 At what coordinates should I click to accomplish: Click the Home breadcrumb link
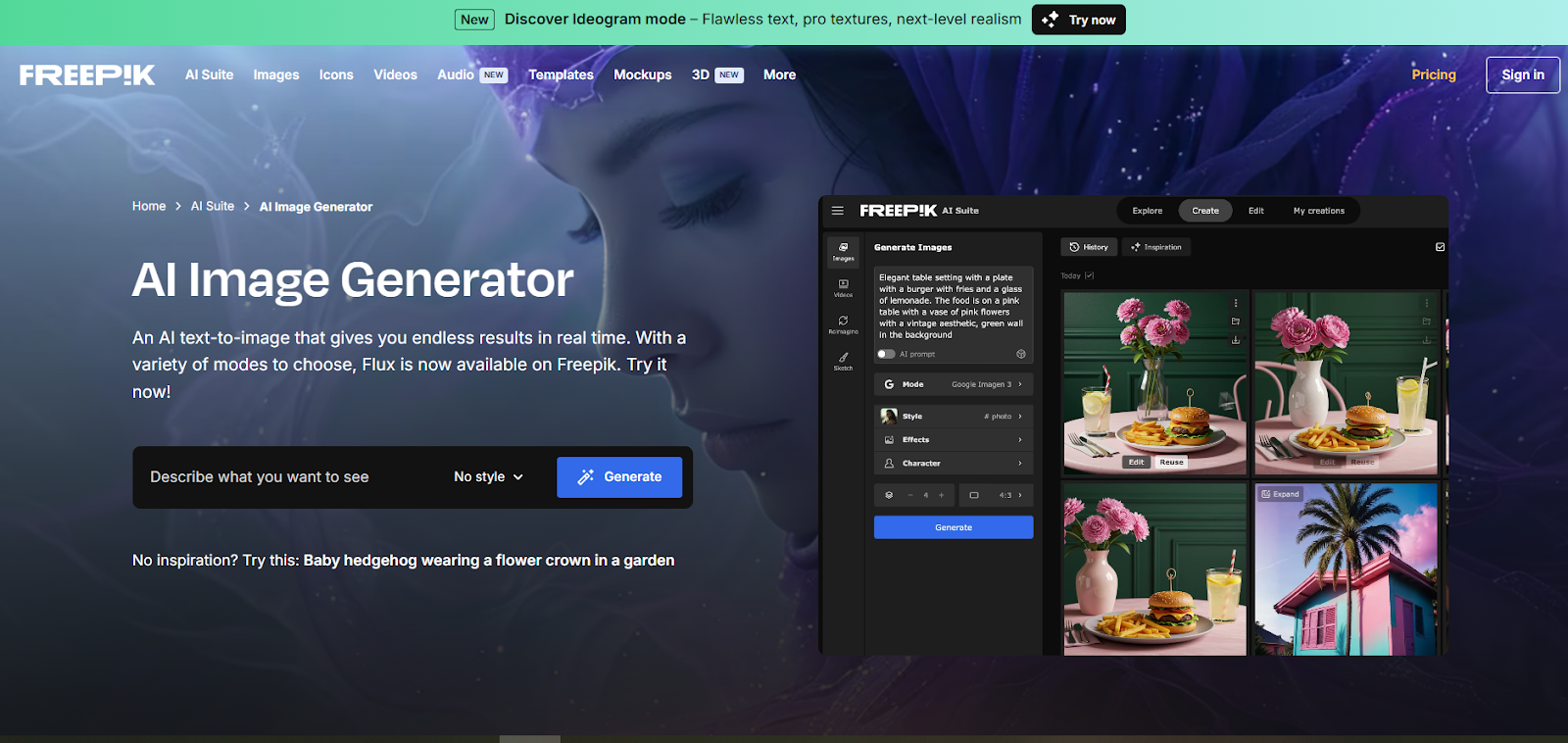(149, 206)
